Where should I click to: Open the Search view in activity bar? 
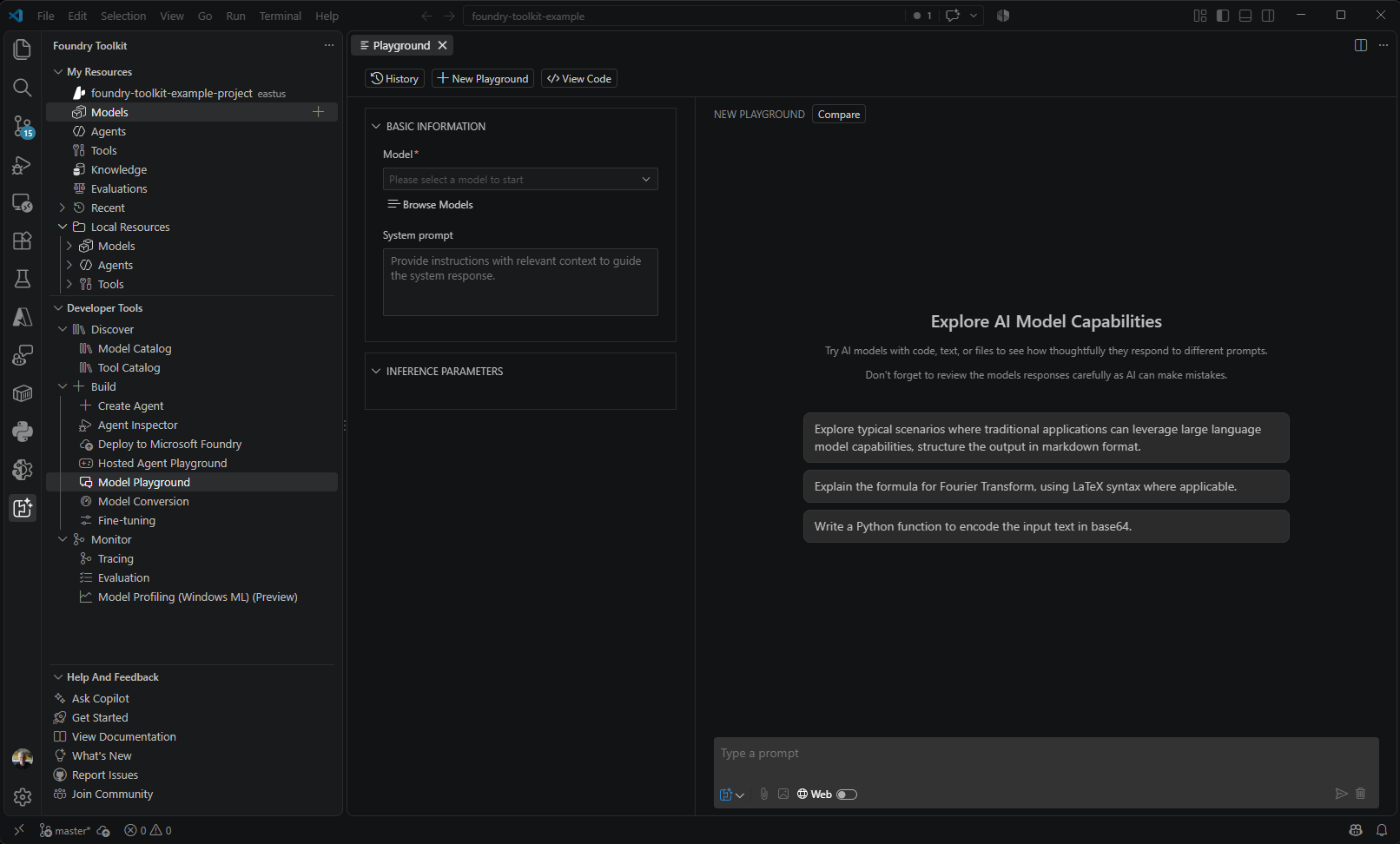click(x=23, y=88)
